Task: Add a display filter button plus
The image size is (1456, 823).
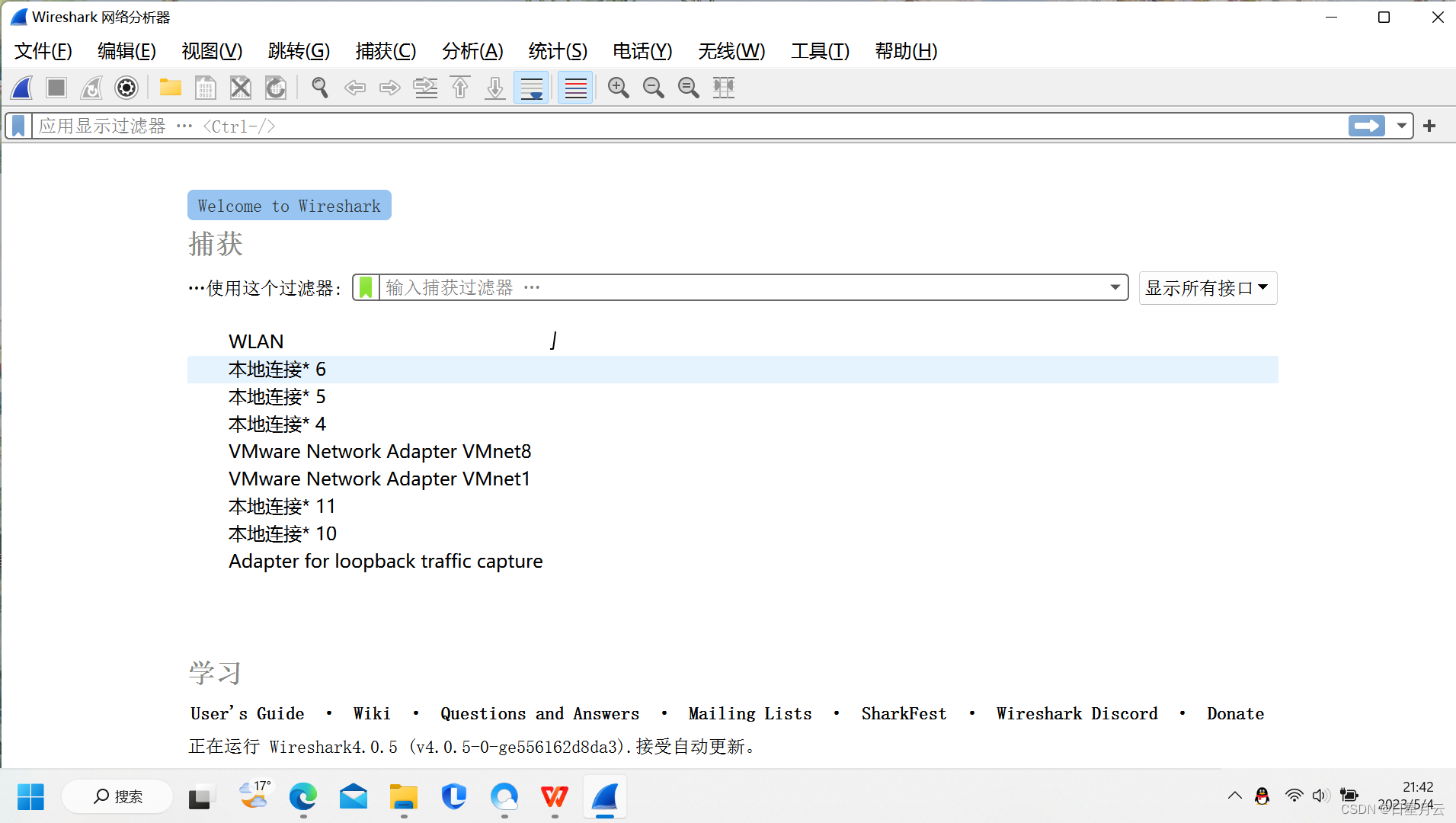Action: [1429, 126]
